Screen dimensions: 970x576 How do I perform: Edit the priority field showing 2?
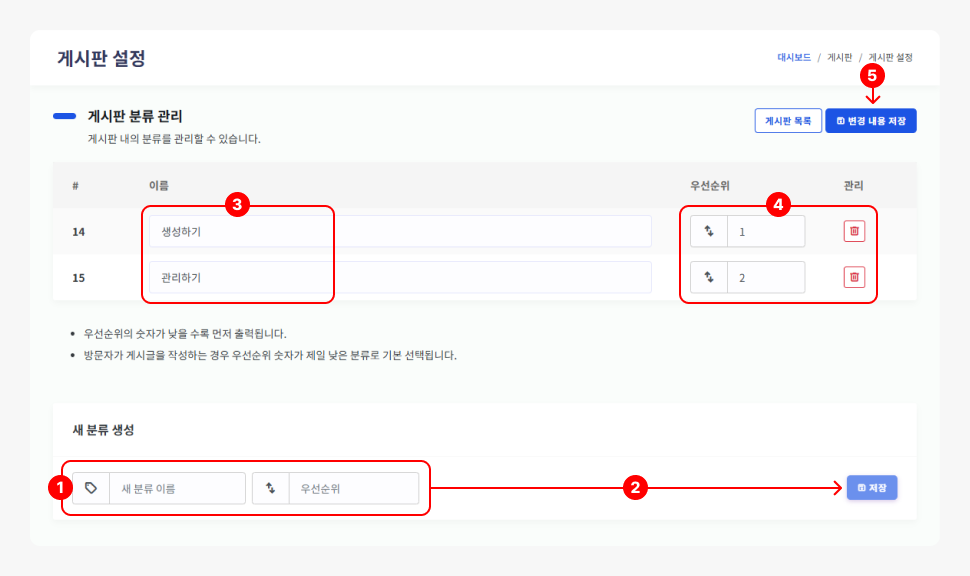[x=765, y=277]
